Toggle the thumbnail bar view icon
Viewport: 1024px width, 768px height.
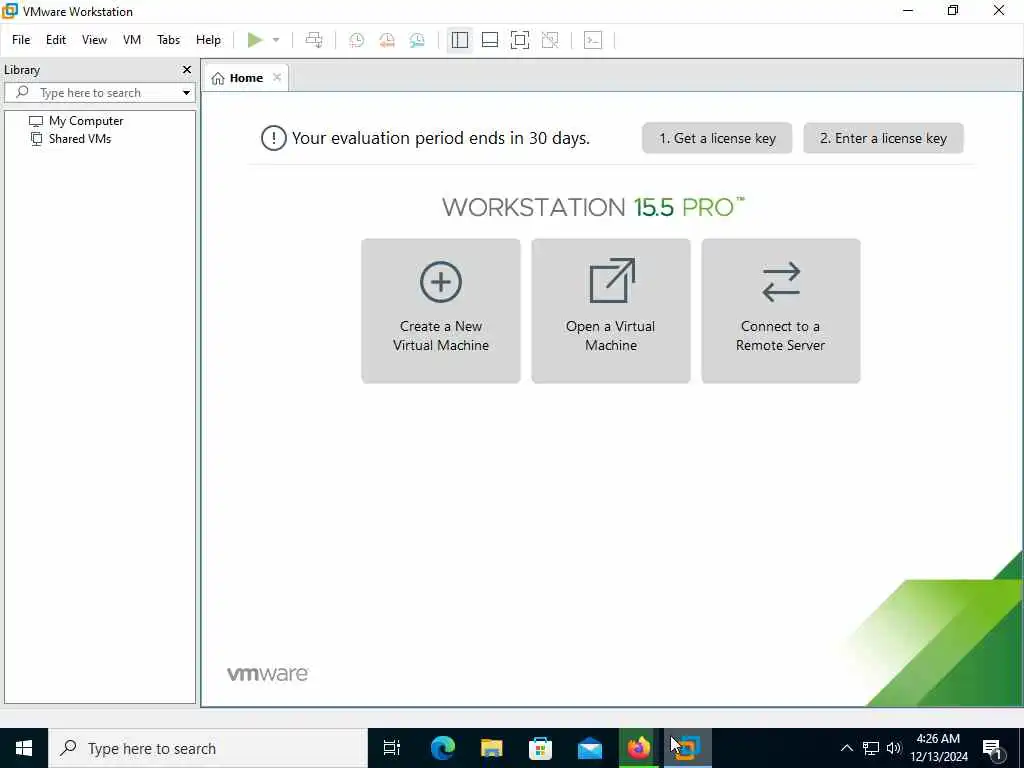click(490, 40)
